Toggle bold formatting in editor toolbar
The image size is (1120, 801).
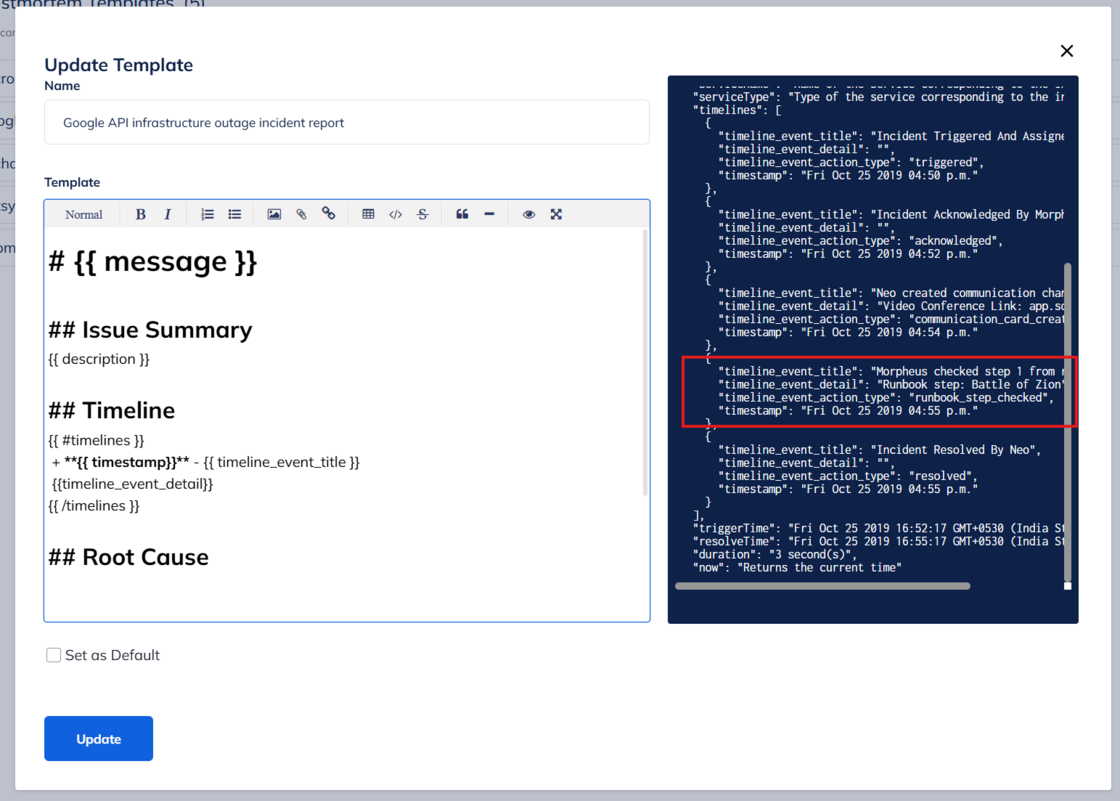click(x=140, y=214)
